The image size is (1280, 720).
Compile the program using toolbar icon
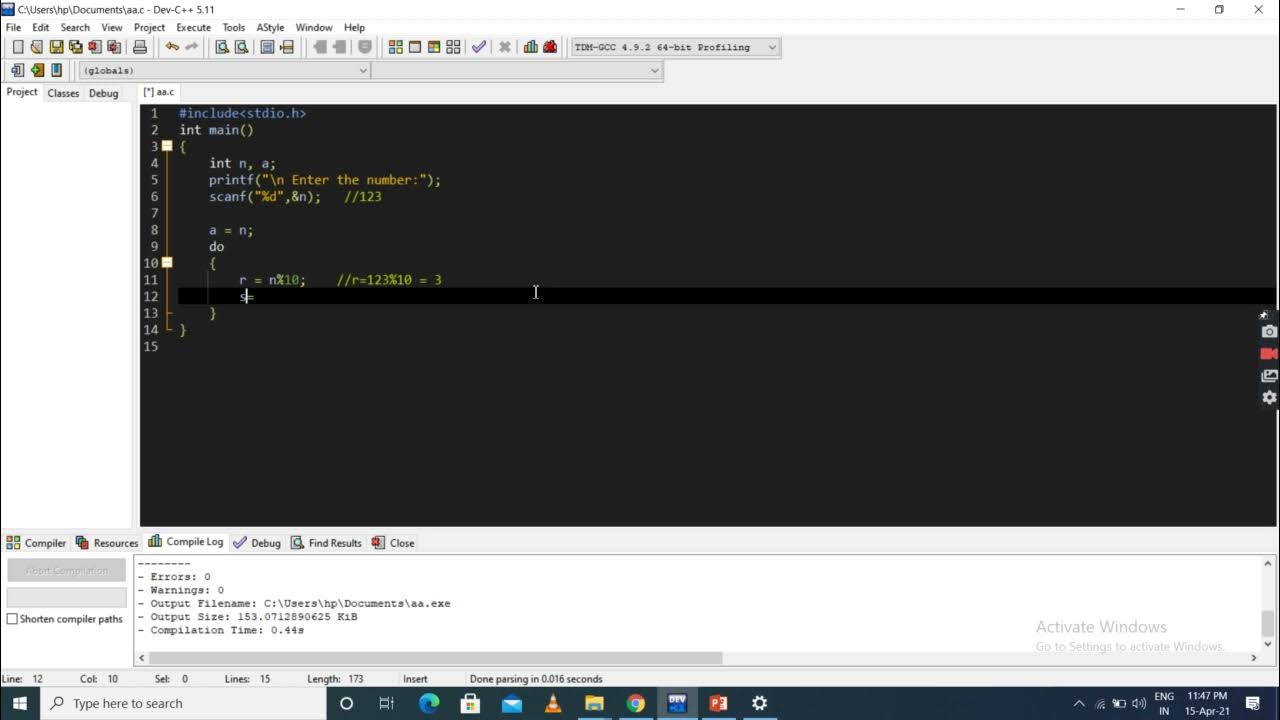[x=396, y=47]
